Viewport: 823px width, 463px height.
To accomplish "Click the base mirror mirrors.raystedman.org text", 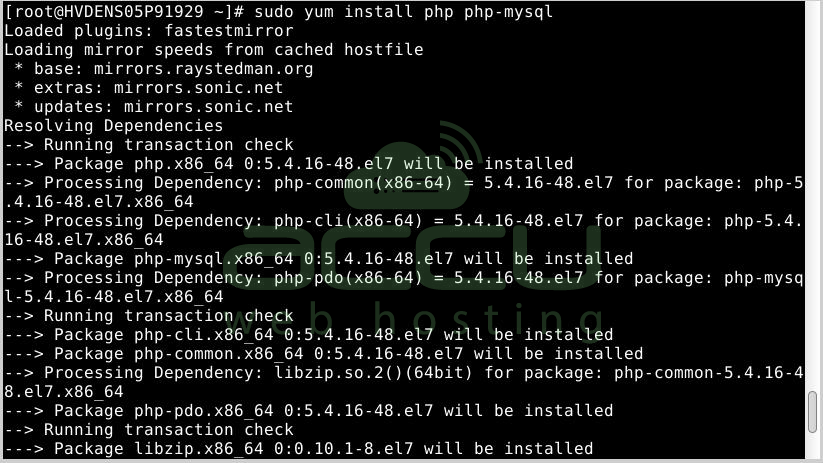I will [x=213, y=69].
